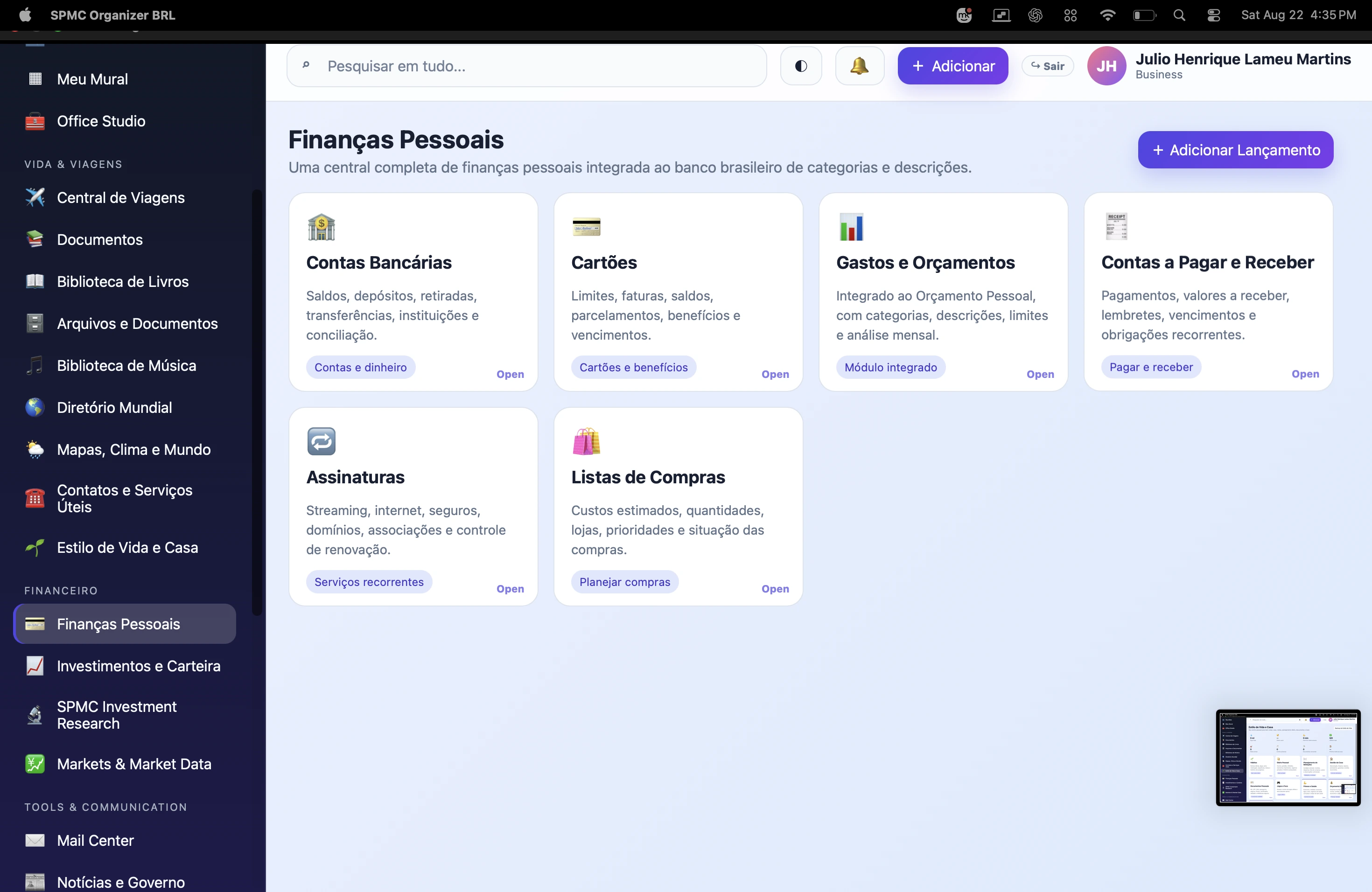The width and height of the screenshot is (1372, 892).
Task: Click the Central de Viagens airplane icon
Action: click(x=35, y=198)
